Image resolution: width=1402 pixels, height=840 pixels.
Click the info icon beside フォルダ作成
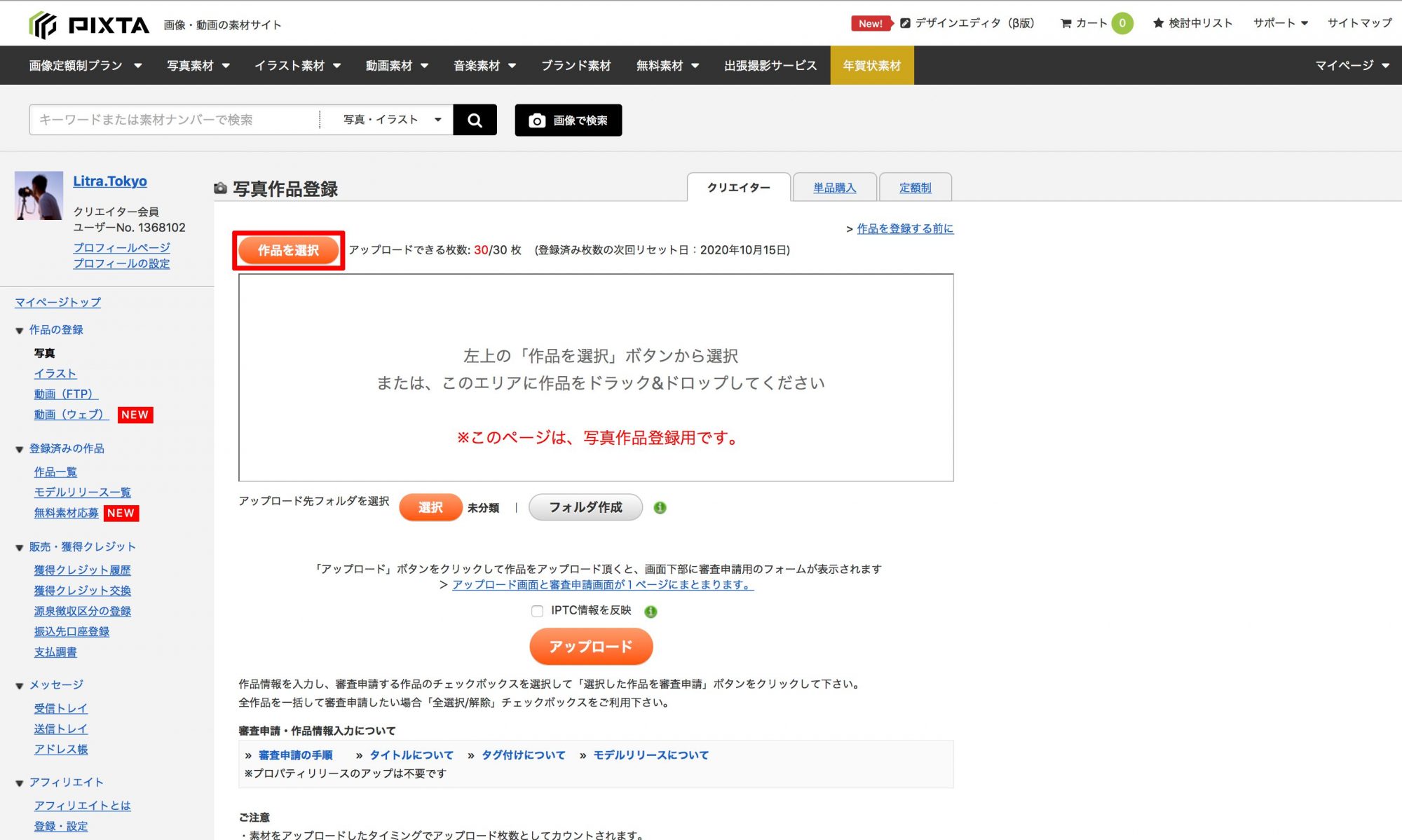660,507
